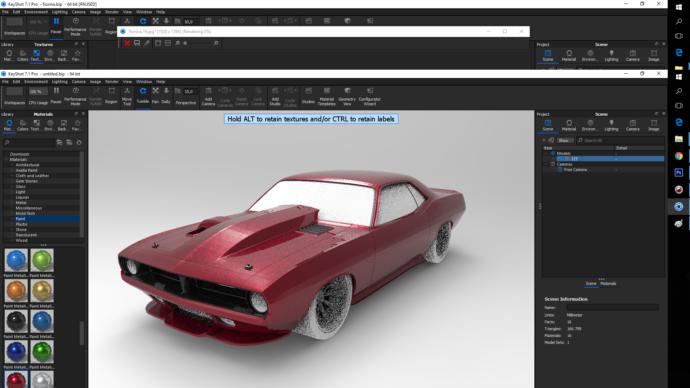690x388 pixels.
Task: Open the Lighting tab in front project panel
Action: pos(611,125)
